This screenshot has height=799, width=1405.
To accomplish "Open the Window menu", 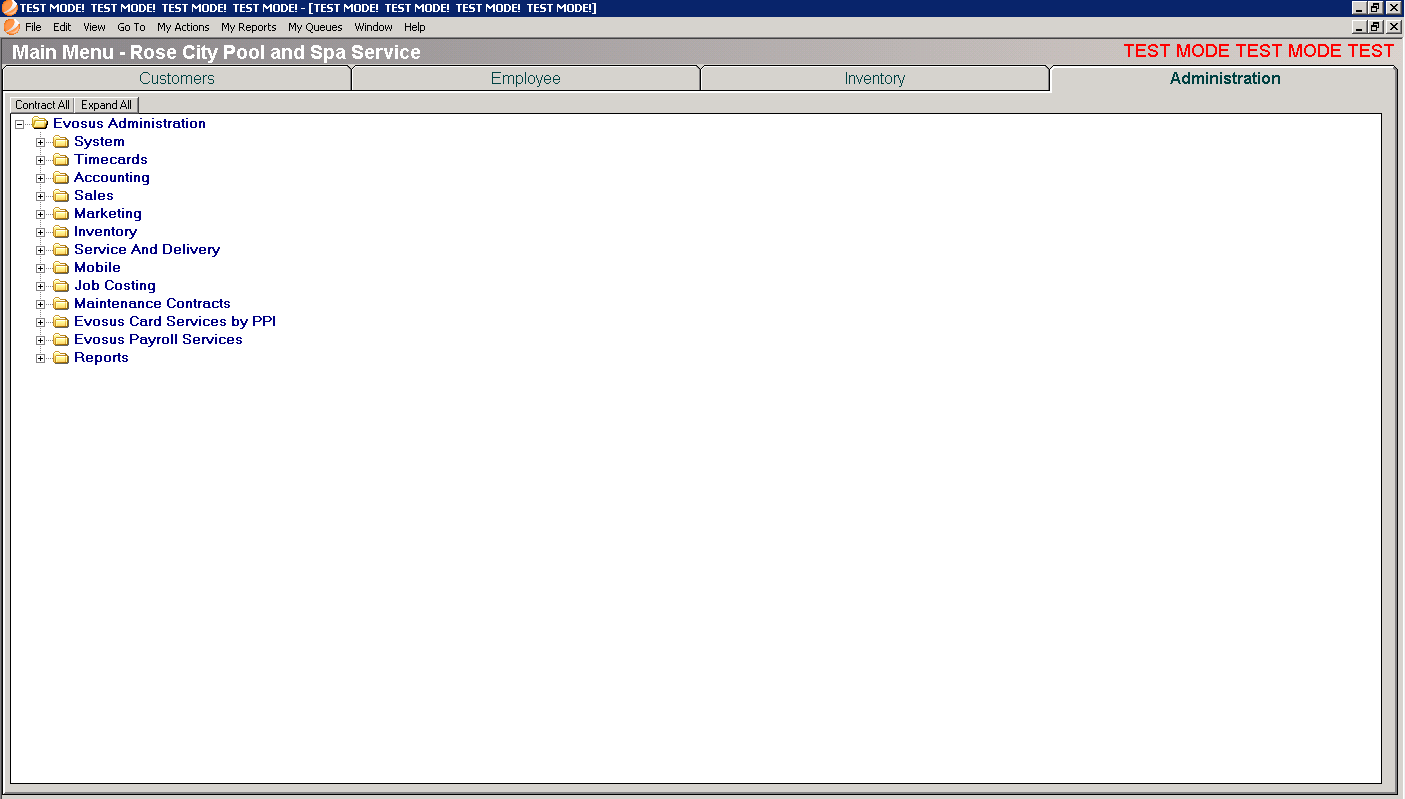I will pos(373,27).
